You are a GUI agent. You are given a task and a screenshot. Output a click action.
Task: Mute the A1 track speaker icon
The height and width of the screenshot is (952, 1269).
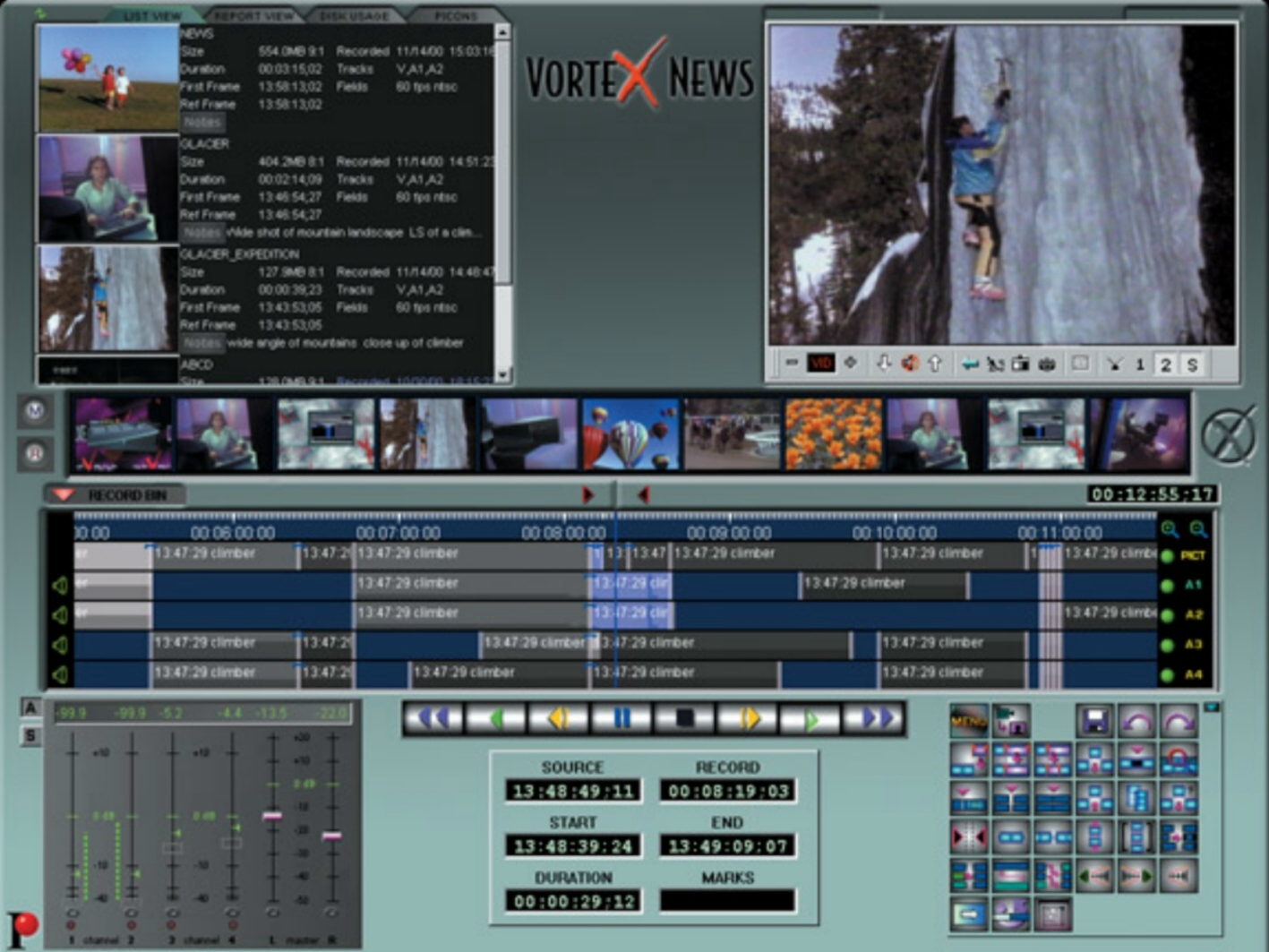click(60, 586)
